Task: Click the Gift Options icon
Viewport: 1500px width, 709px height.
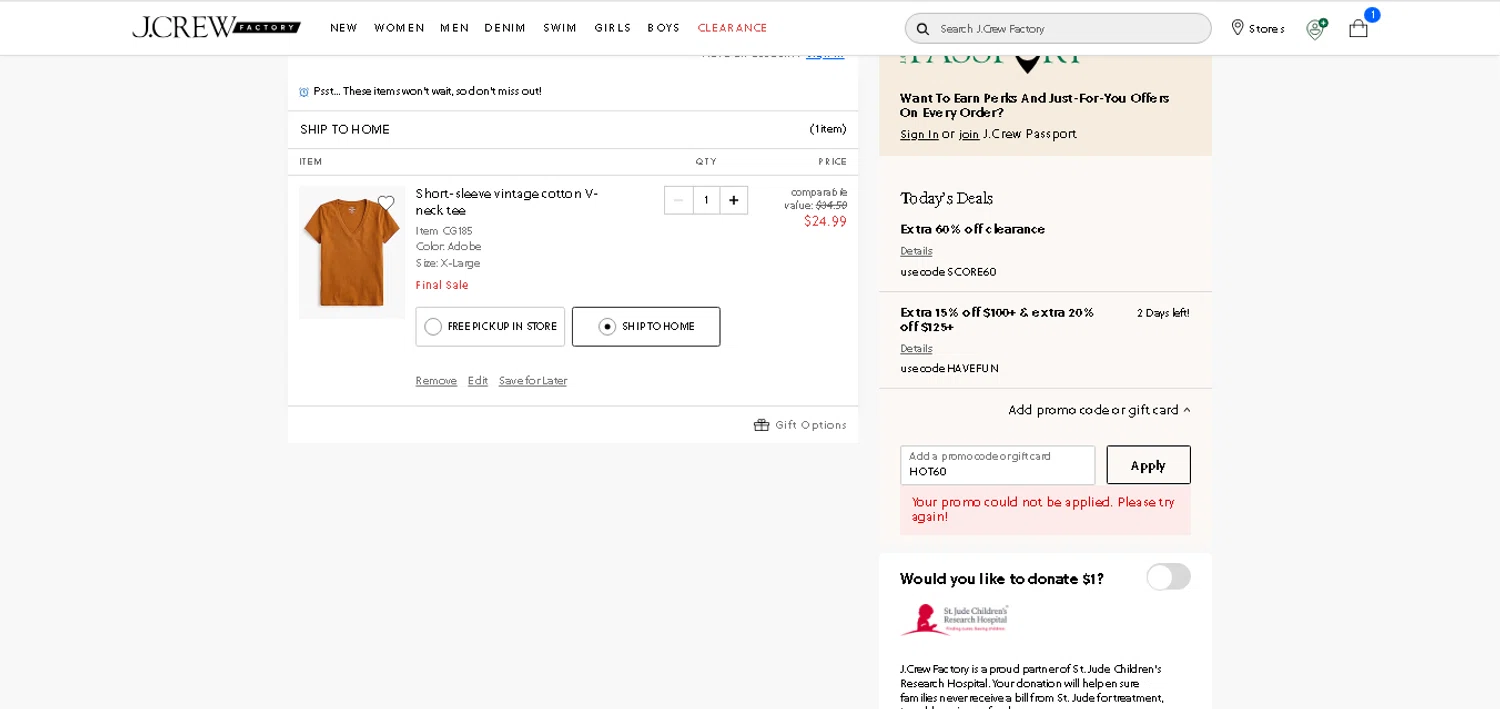Action: [x=762, y=425]
